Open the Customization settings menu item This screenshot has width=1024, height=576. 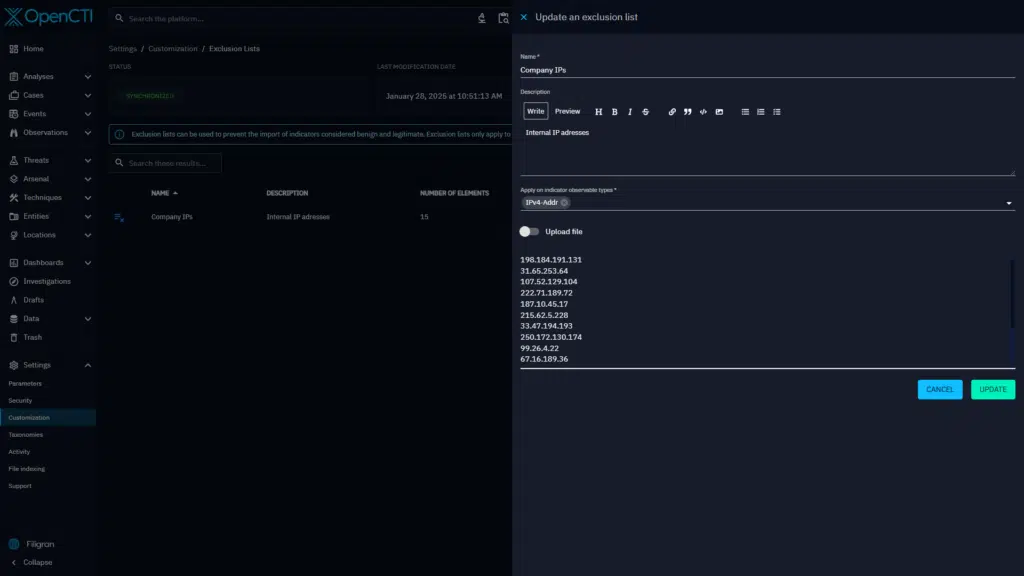point(29,418)
